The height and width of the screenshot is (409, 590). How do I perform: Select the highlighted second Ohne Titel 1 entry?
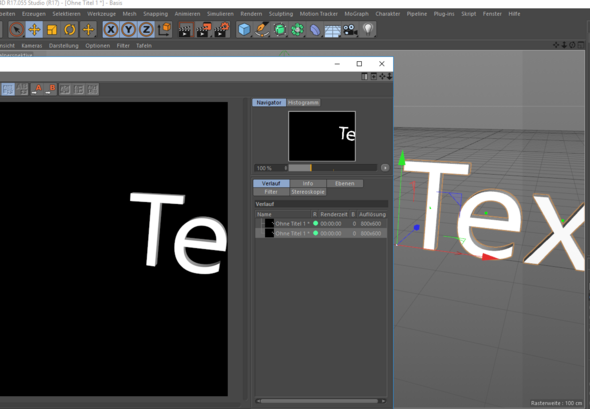point(322,233)
